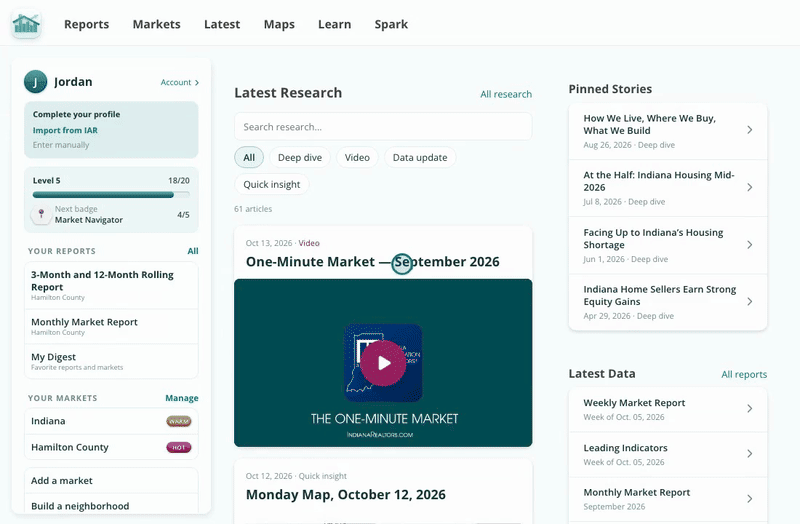This screenshot has height=524, width=800.
Task: Open September 2026 Monthly Market Report
Action: (668, 499)
